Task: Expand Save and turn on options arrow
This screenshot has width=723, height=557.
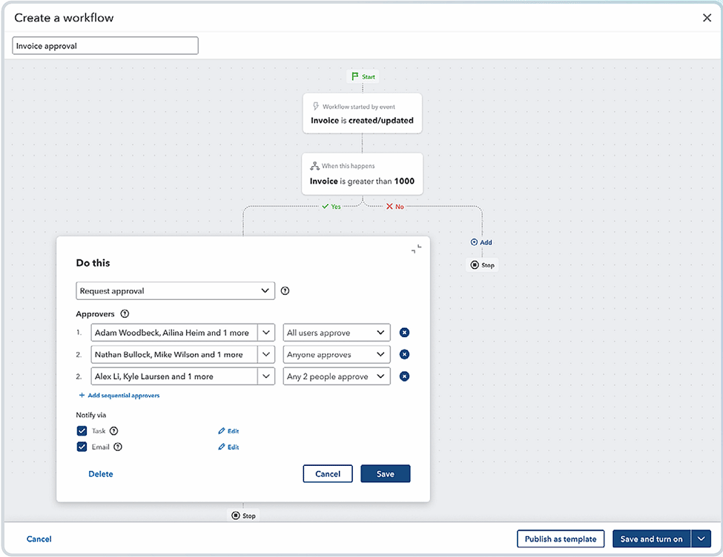Action: 701,539
